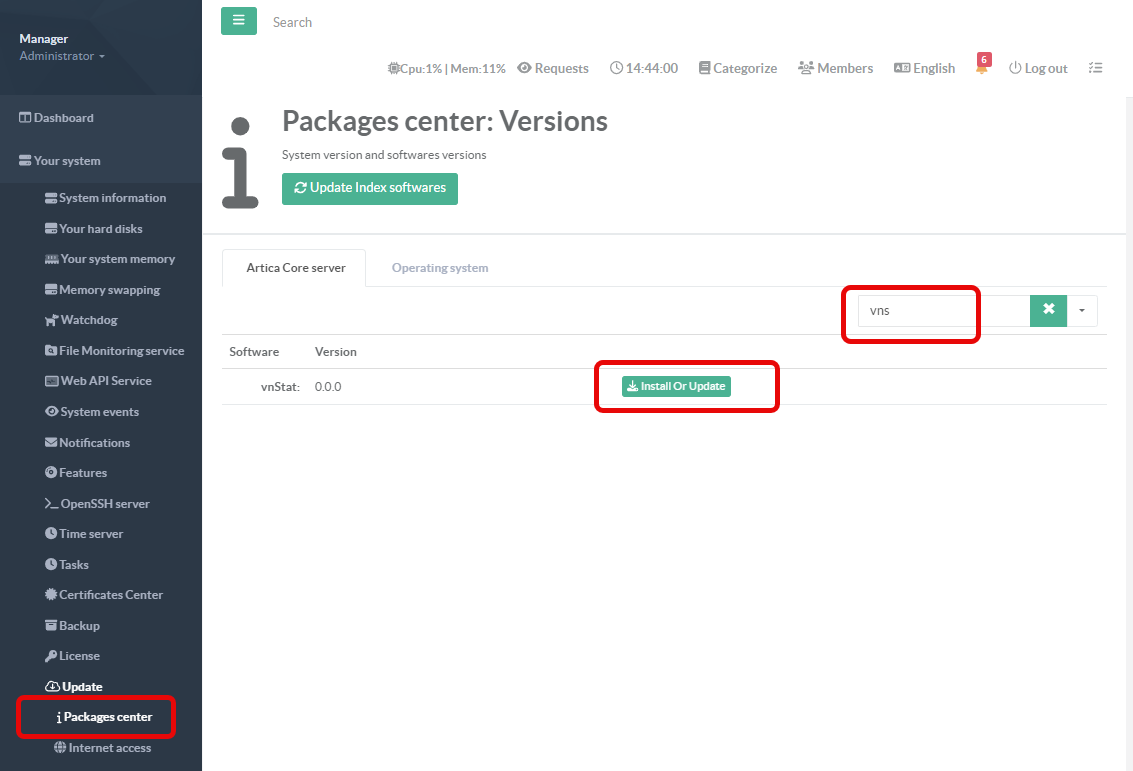
Task: Open Watchdog in the sidebar
Action: 88,320
